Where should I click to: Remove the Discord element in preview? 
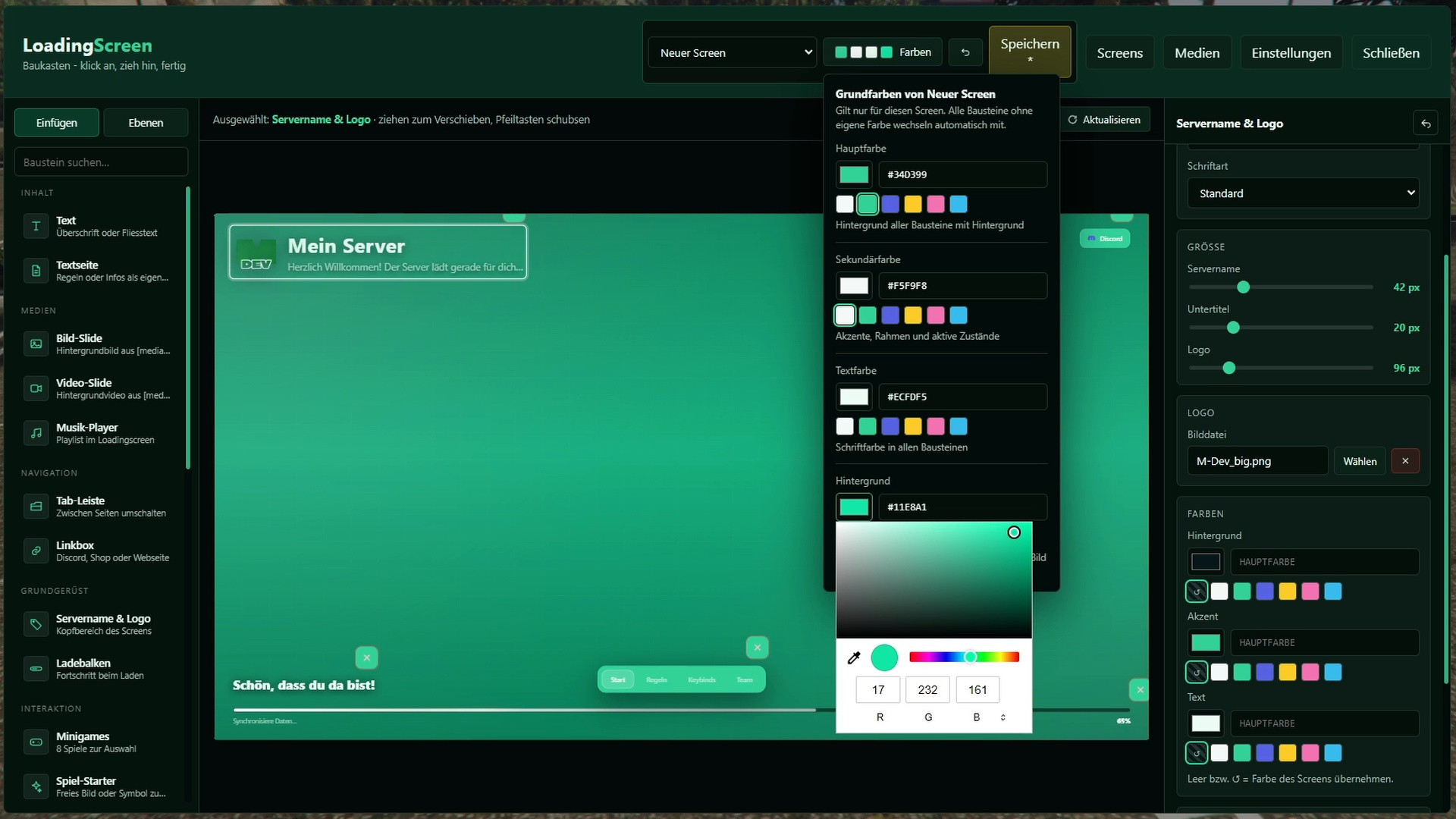(x=1122, y=217)
